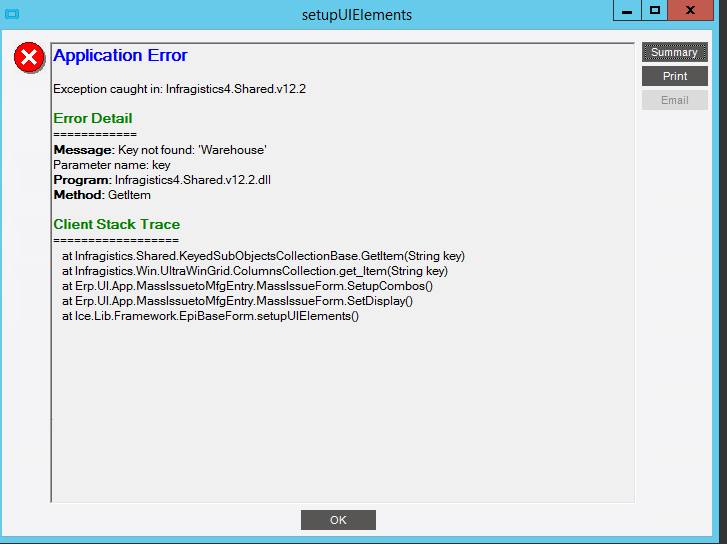The image size is (727, 544).
Task: Click the Print button
Action: point(675,76)
